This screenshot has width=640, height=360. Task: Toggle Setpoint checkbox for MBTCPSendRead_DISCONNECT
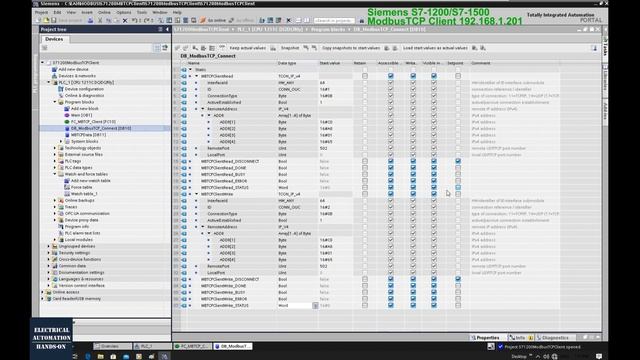(458, 161)
